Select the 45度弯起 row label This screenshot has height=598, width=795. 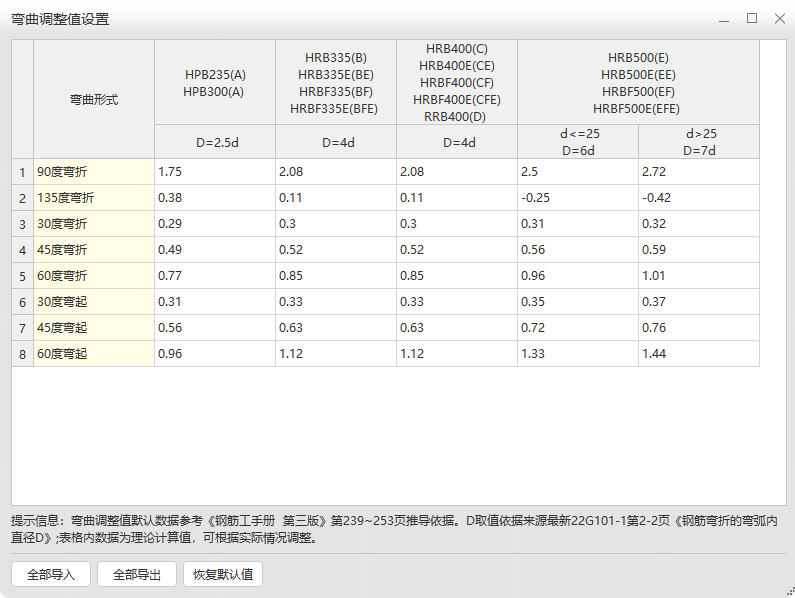pyautogui.click(x=94, y=328)
